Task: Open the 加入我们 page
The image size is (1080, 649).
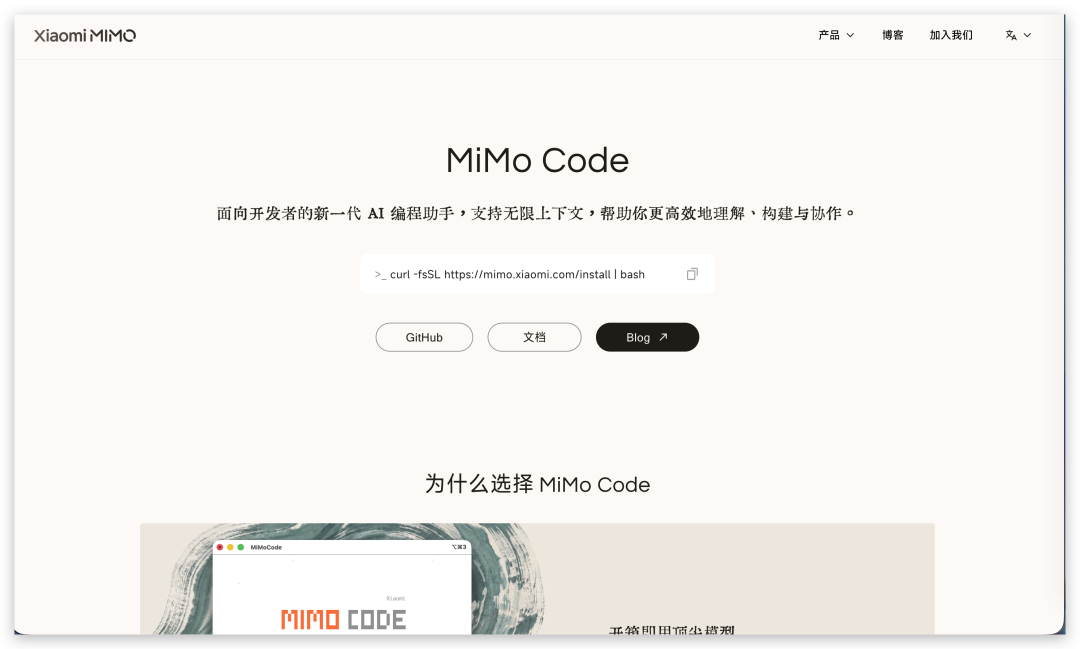Action: pyautogui.click(x=951, y=35)
